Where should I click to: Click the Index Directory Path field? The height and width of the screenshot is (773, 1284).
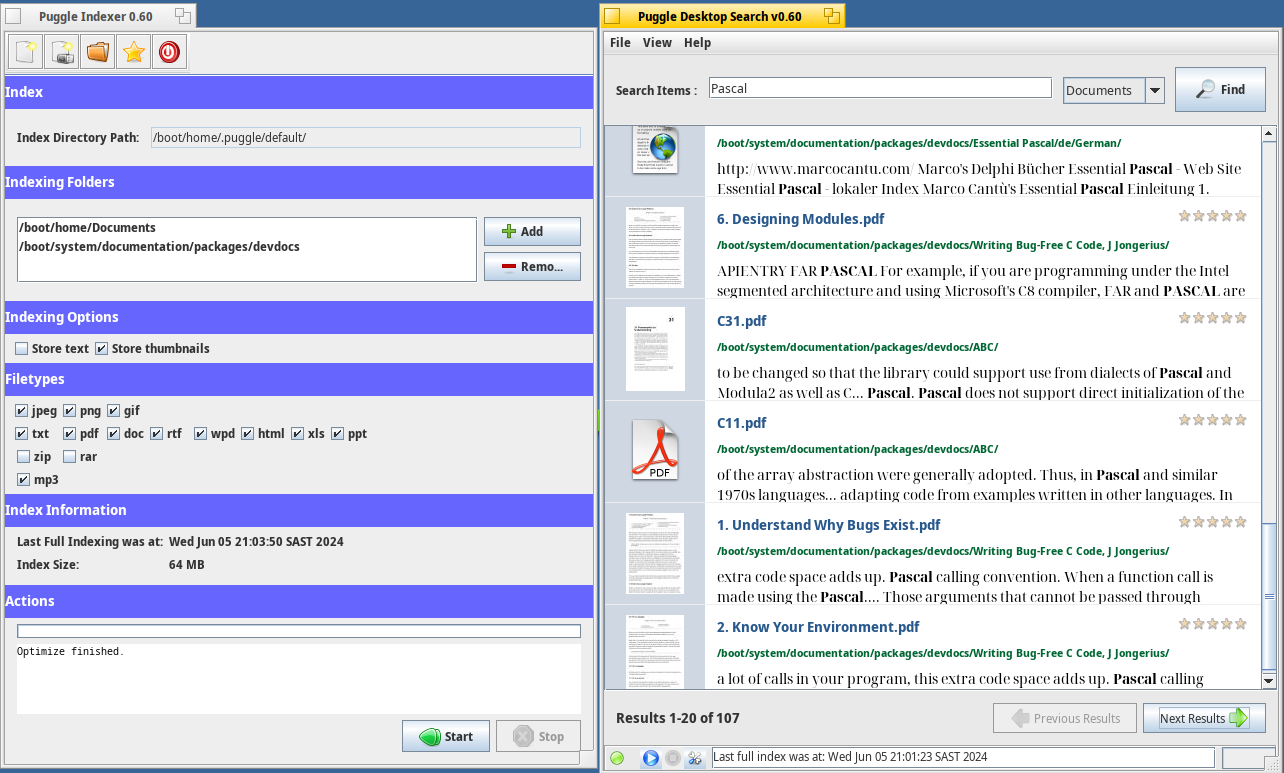coord(365,138)
